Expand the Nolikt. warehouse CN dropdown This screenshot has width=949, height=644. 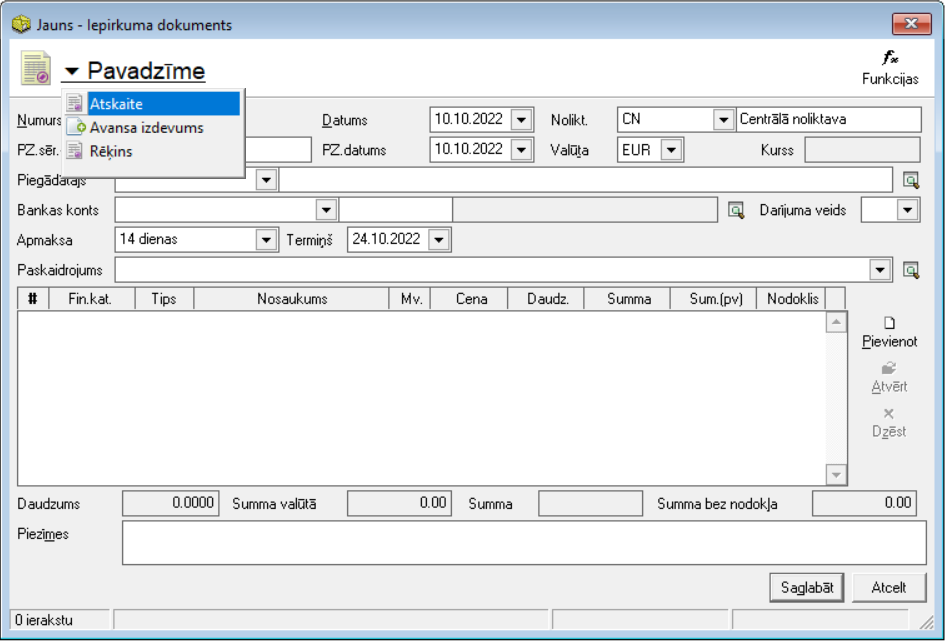click(723, 120)
